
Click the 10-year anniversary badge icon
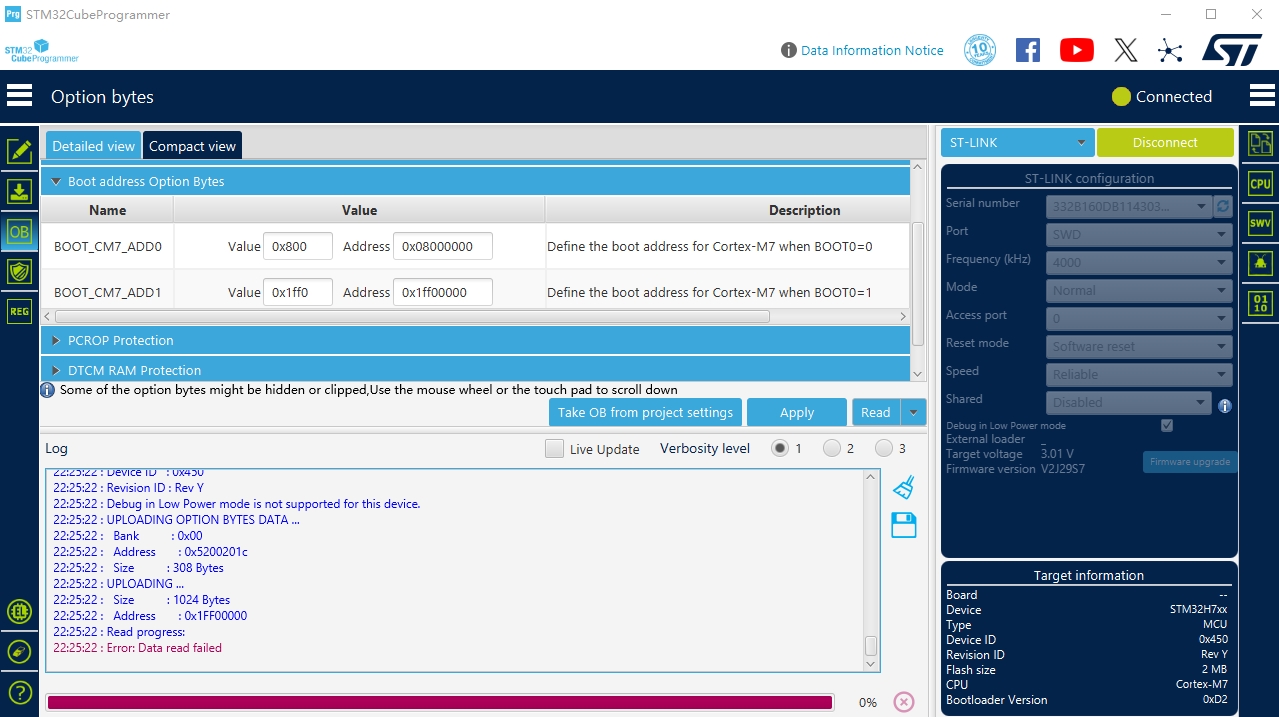980,50
